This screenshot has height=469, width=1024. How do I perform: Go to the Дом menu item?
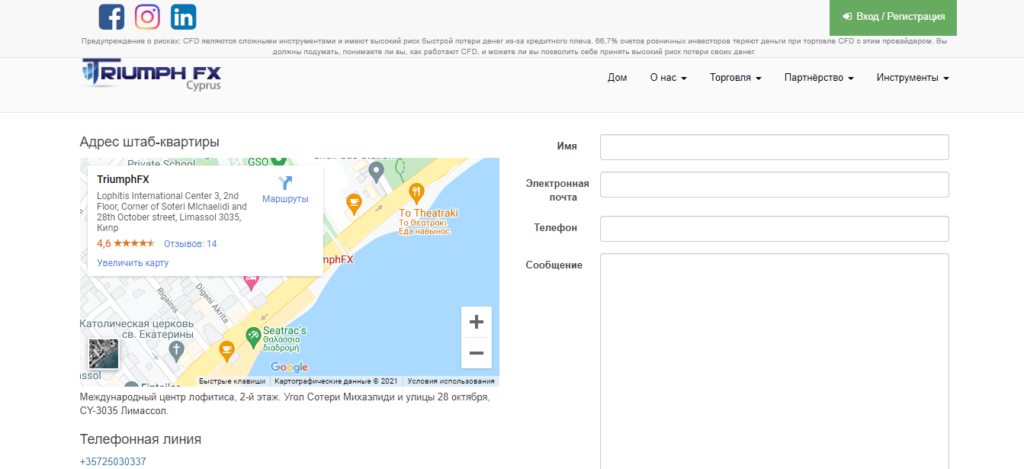coord(617,78)
